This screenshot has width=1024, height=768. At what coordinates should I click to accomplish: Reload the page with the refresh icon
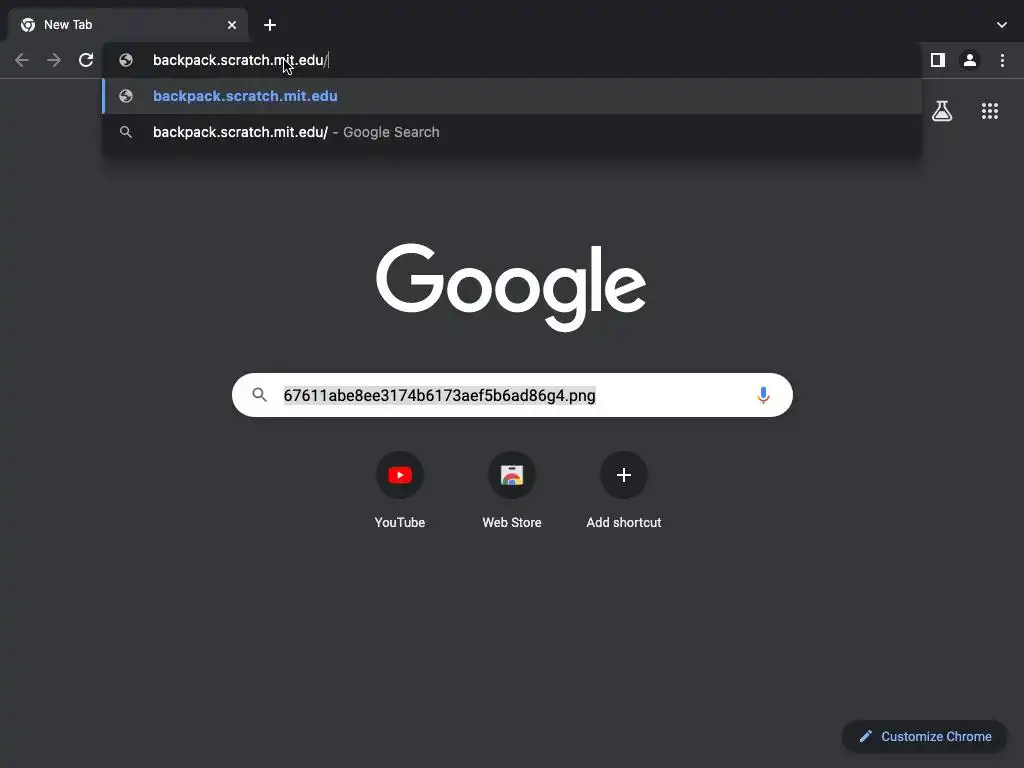[x=86, y=60]
